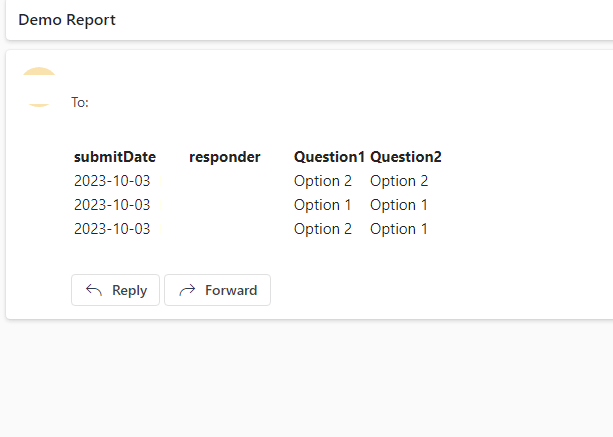This screenshot has height=437, width=613.
Task: Click the Reply button
Action: tap(115, 290)
